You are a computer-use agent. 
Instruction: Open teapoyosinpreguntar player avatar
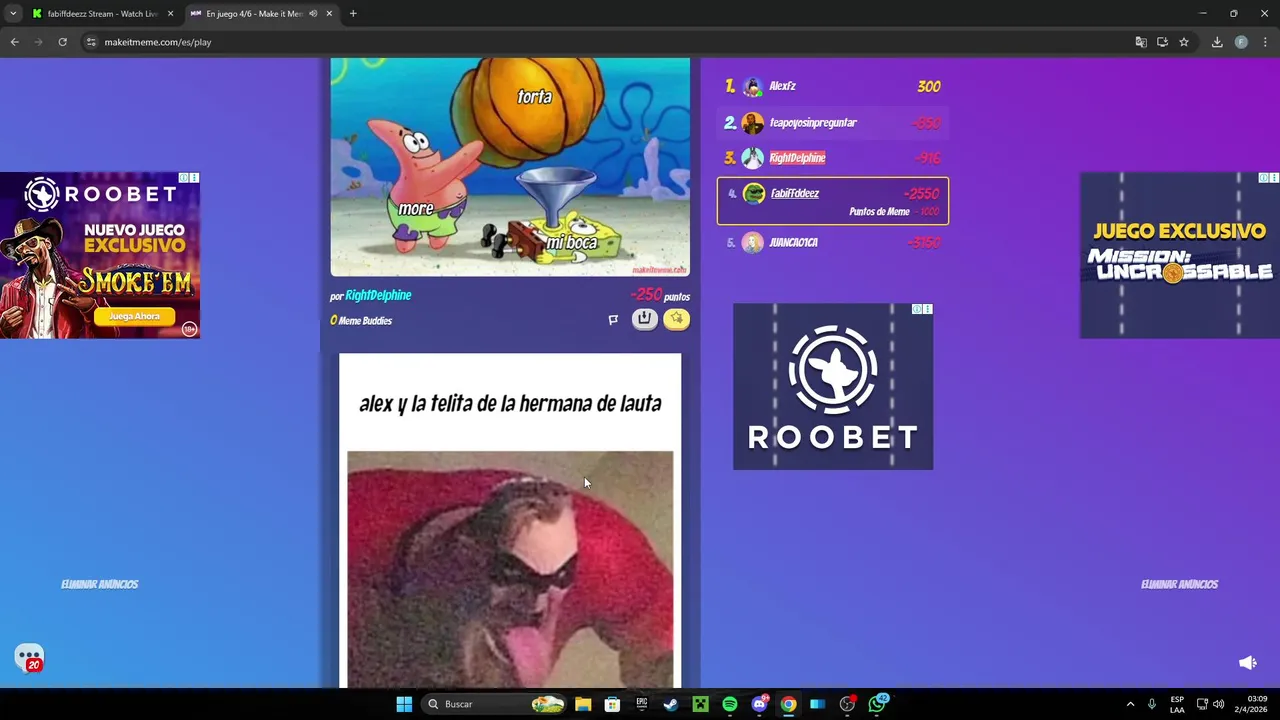point(753,123)
